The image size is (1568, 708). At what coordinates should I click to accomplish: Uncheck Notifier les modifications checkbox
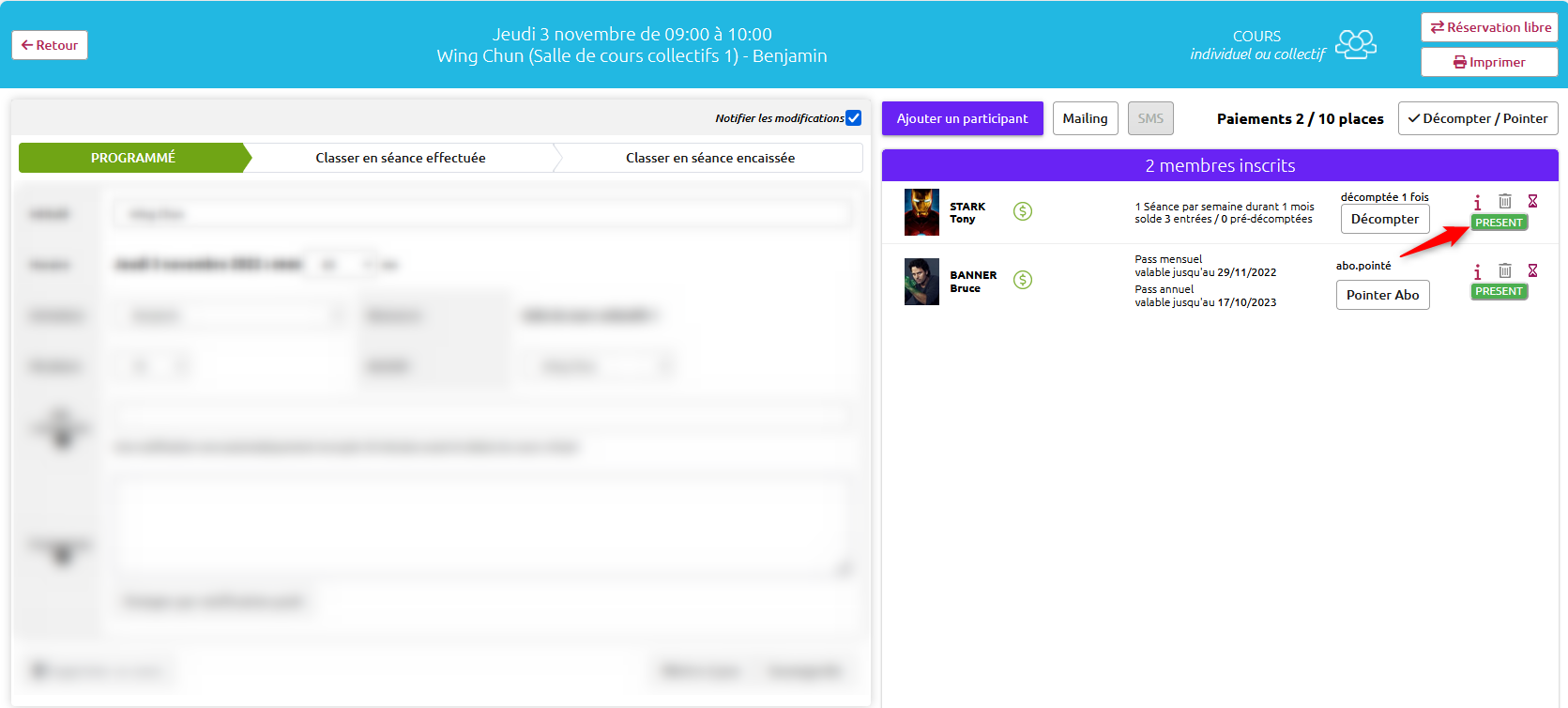coord(853,118)
